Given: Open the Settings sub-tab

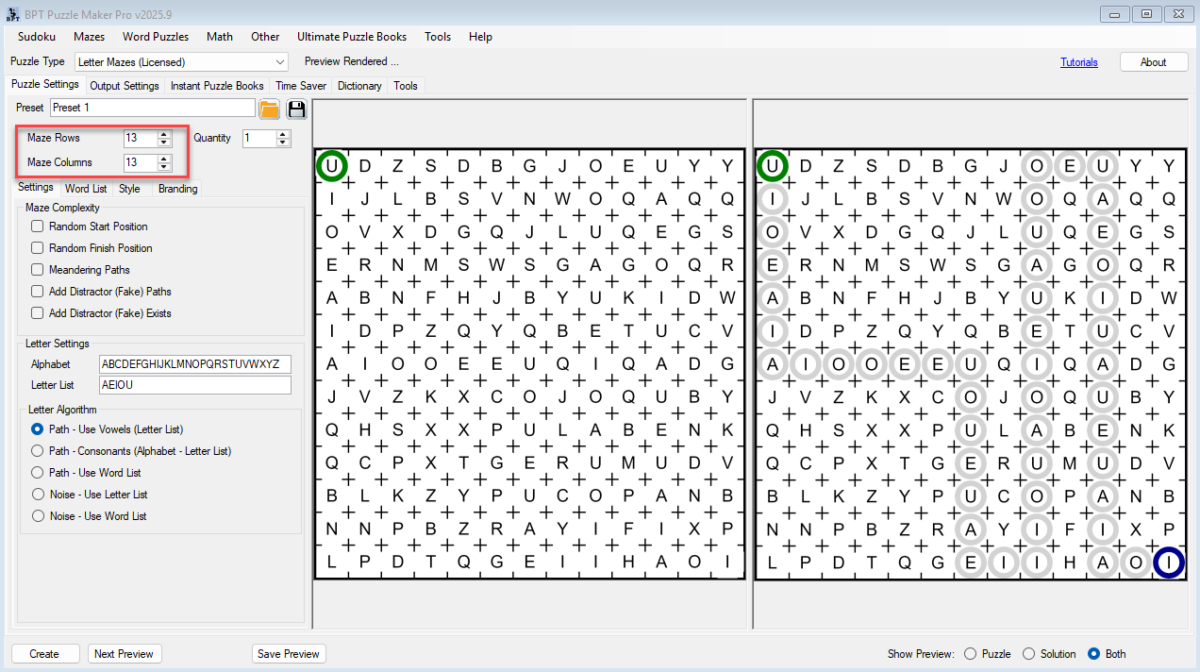Looking at the screenshot, I should 36,187.
